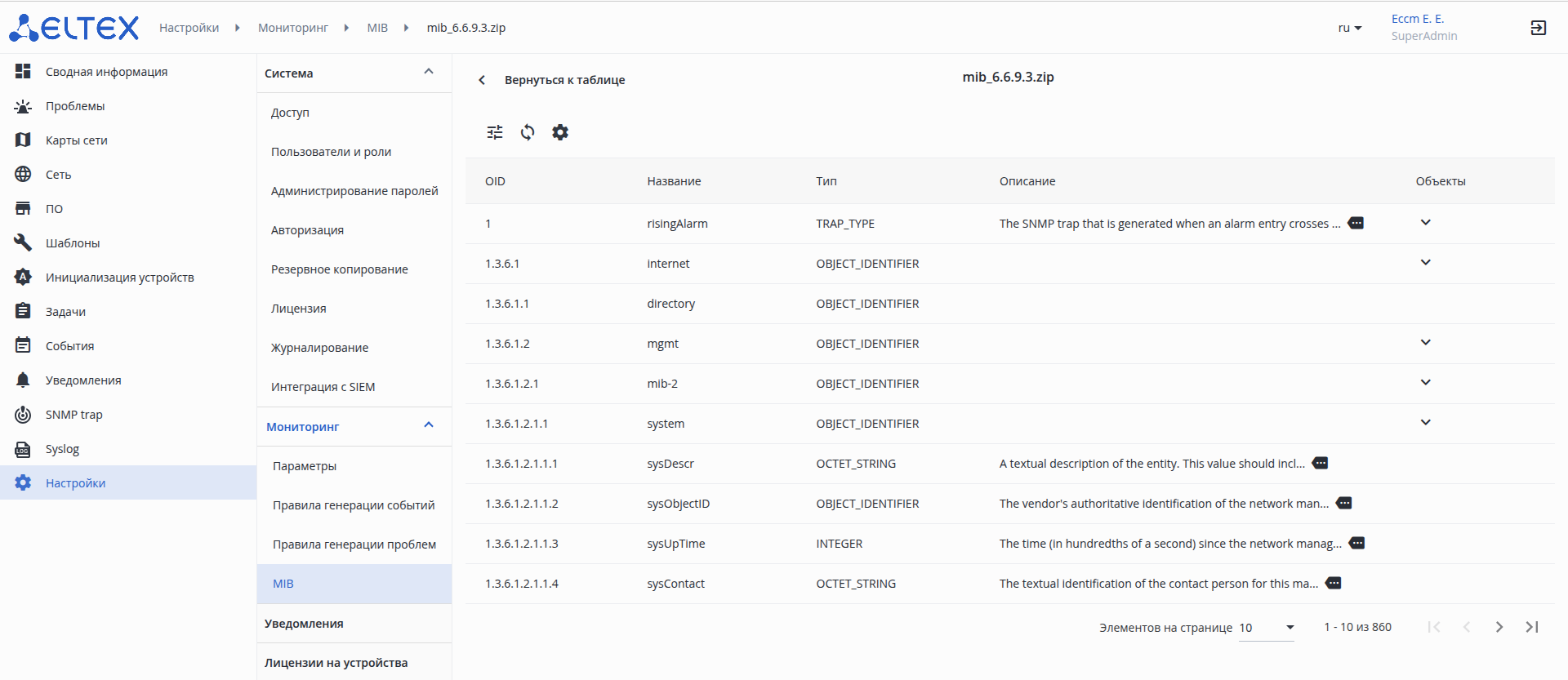Show full description for risingAlarm row

tap(1356, 223)
